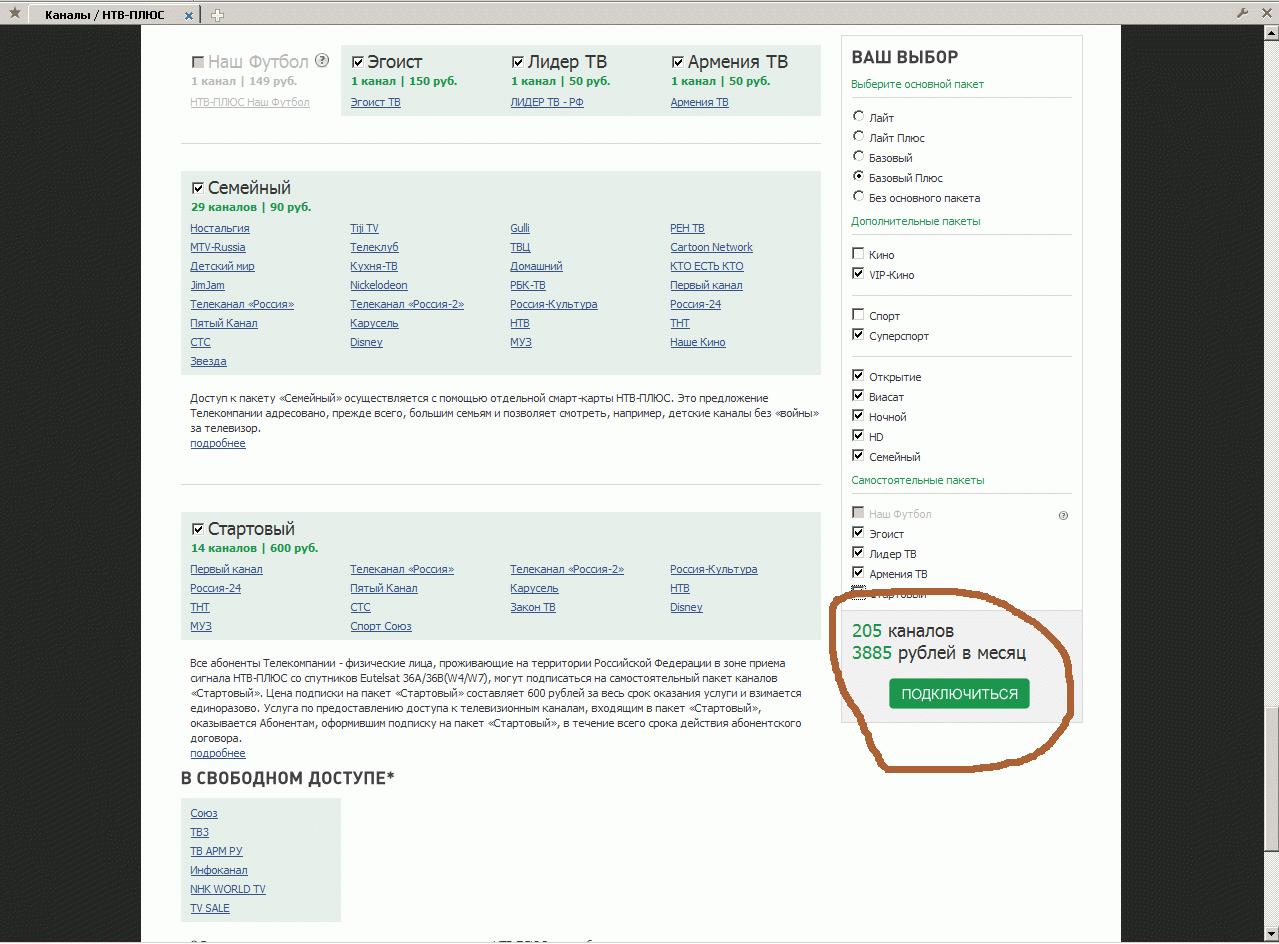Screen dimensions: 1279x944
Task: Open the КТО ЕСТЬ КТО channel link
Action: 707,266
